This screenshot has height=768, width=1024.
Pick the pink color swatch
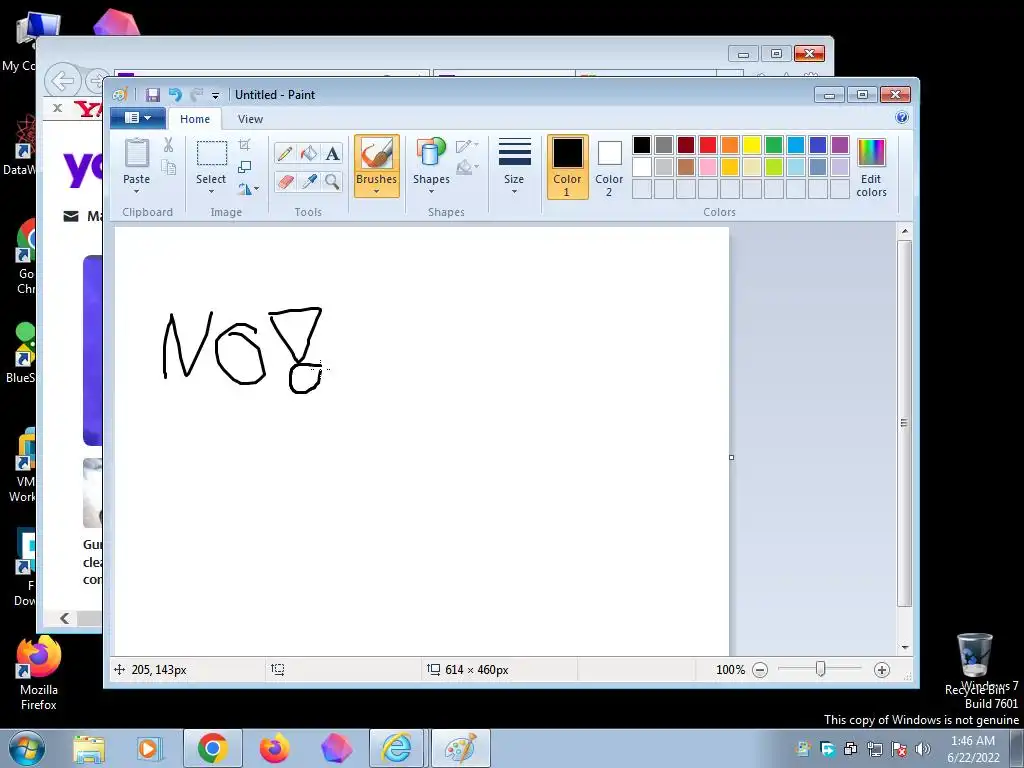point(708,167)
